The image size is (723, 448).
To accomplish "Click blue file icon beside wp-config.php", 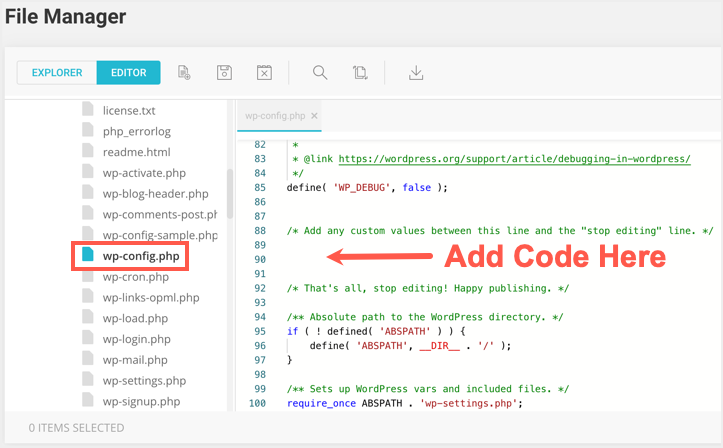I will (x=88, y=254).
